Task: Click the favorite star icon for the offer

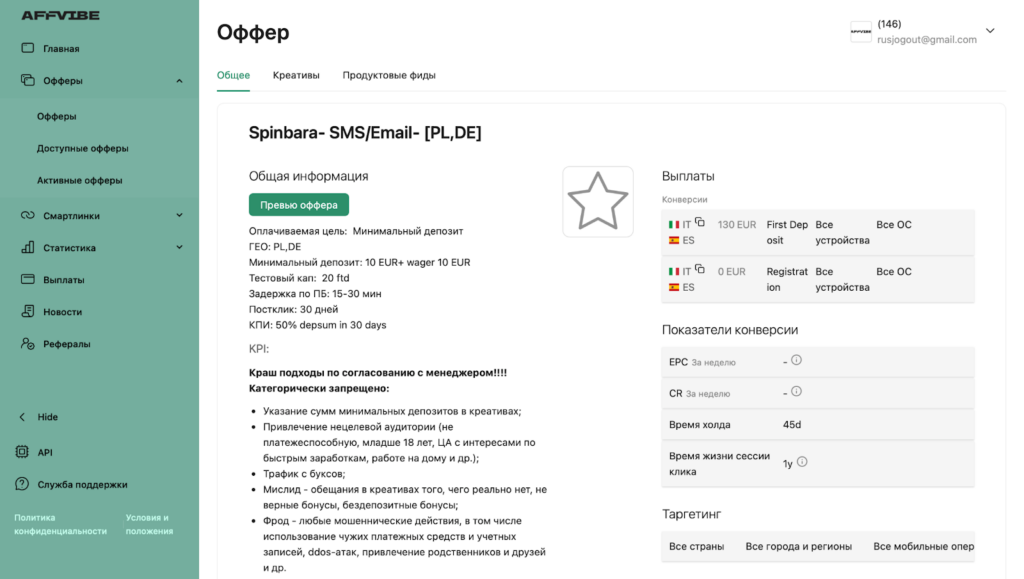Action: tap(598, 201)
